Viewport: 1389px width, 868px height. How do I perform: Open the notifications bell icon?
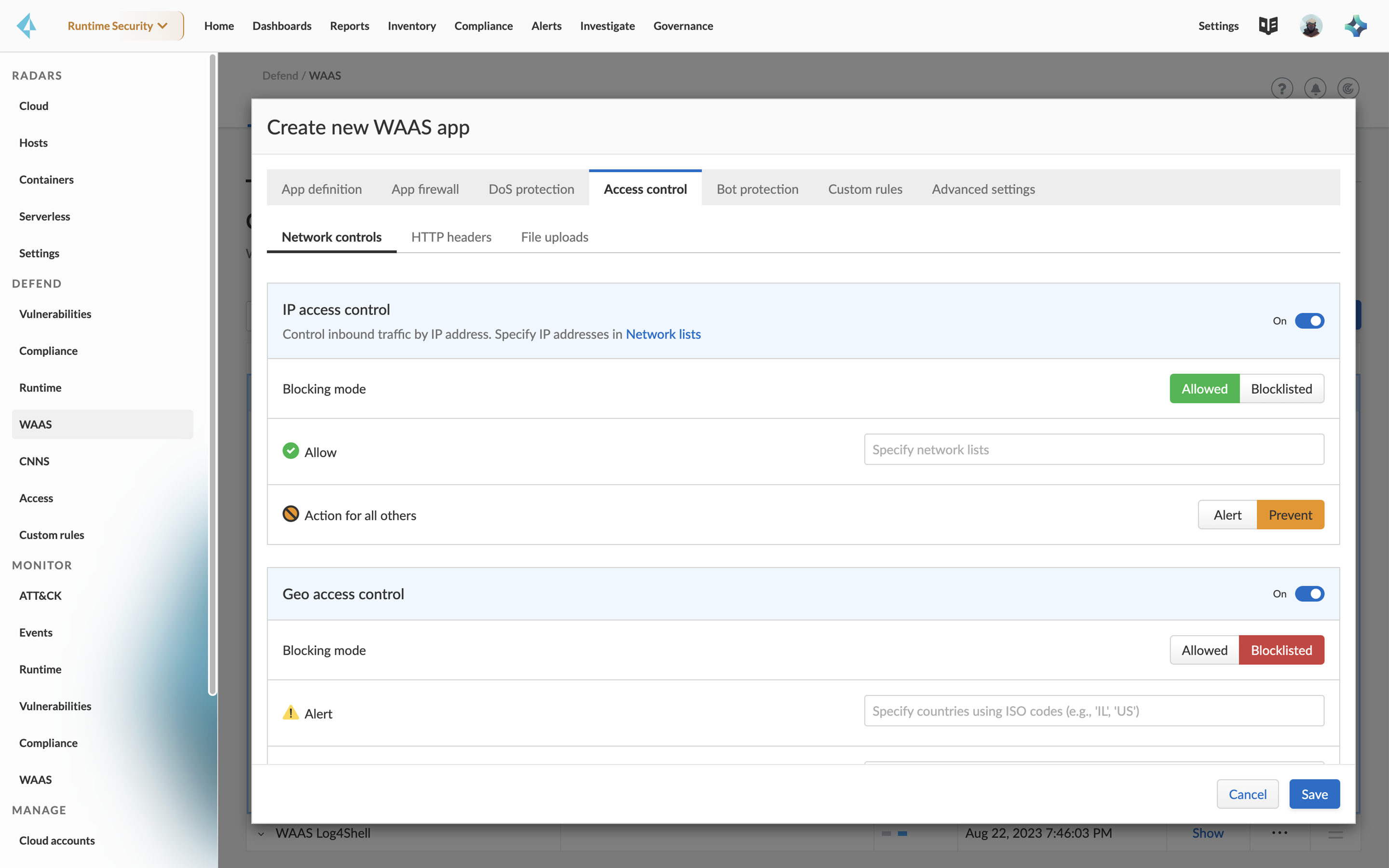[x=1315, y=88]
